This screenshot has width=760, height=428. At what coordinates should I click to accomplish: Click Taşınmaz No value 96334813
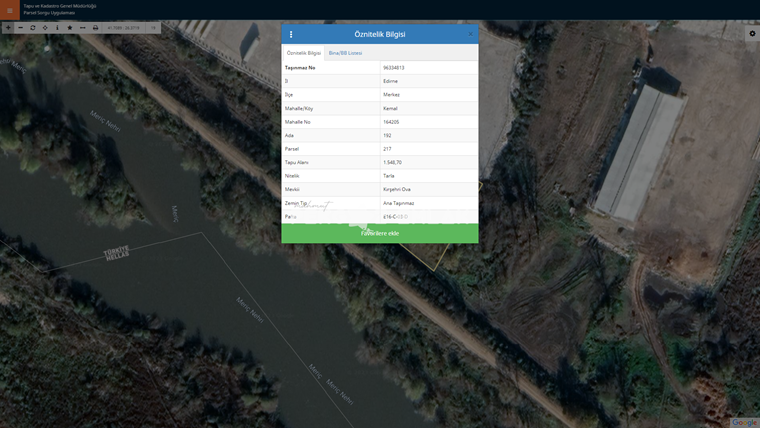coord(394,68)
